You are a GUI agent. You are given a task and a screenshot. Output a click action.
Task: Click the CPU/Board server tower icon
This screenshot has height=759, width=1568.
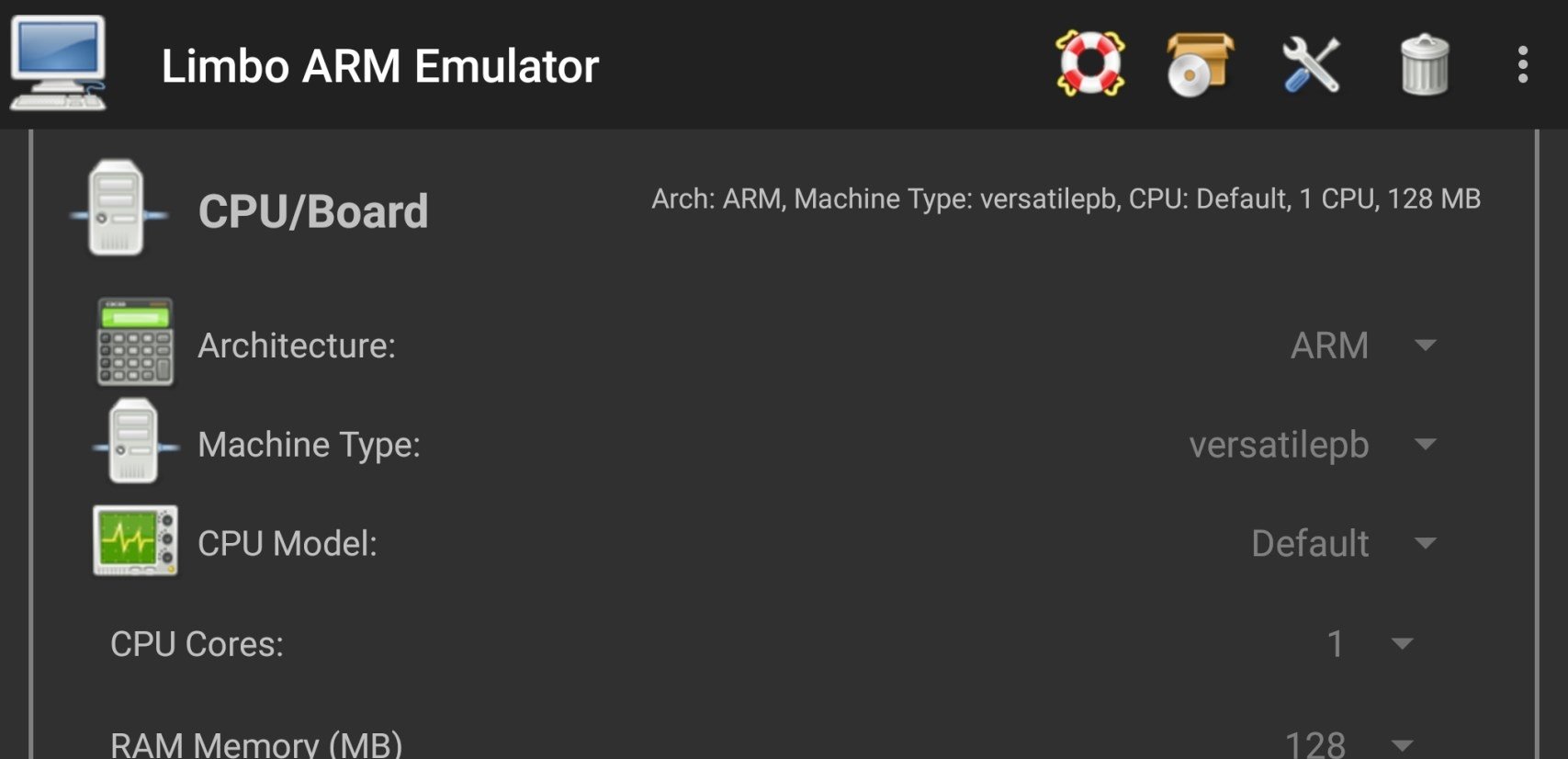point(118,208)
